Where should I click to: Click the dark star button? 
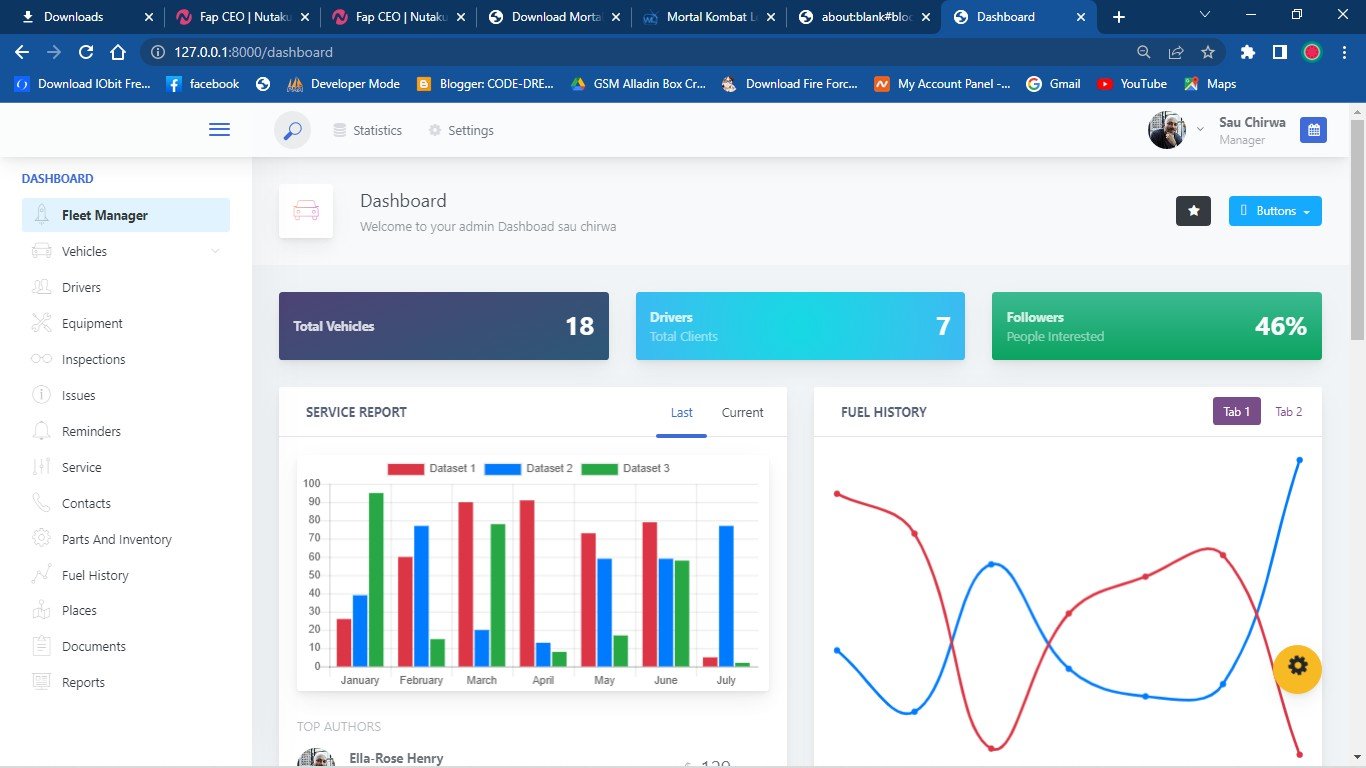point(1193,211)
